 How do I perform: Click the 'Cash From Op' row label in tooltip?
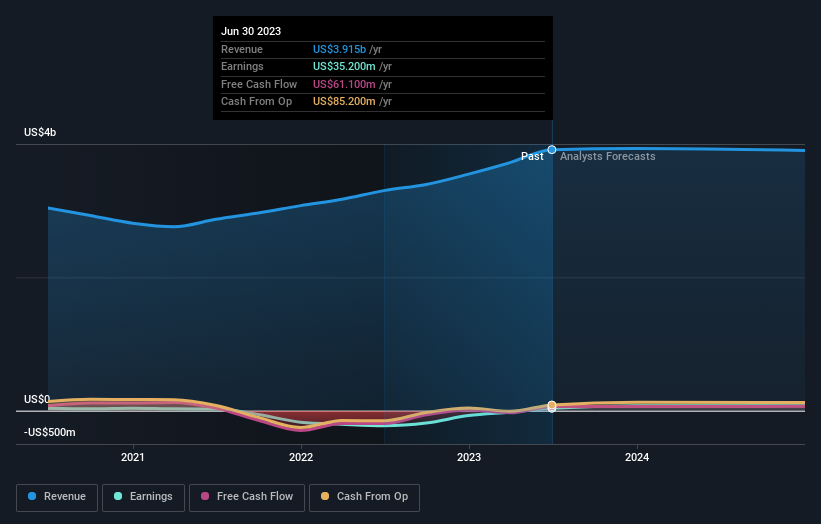pyautogui.click(x=257, y=102)
